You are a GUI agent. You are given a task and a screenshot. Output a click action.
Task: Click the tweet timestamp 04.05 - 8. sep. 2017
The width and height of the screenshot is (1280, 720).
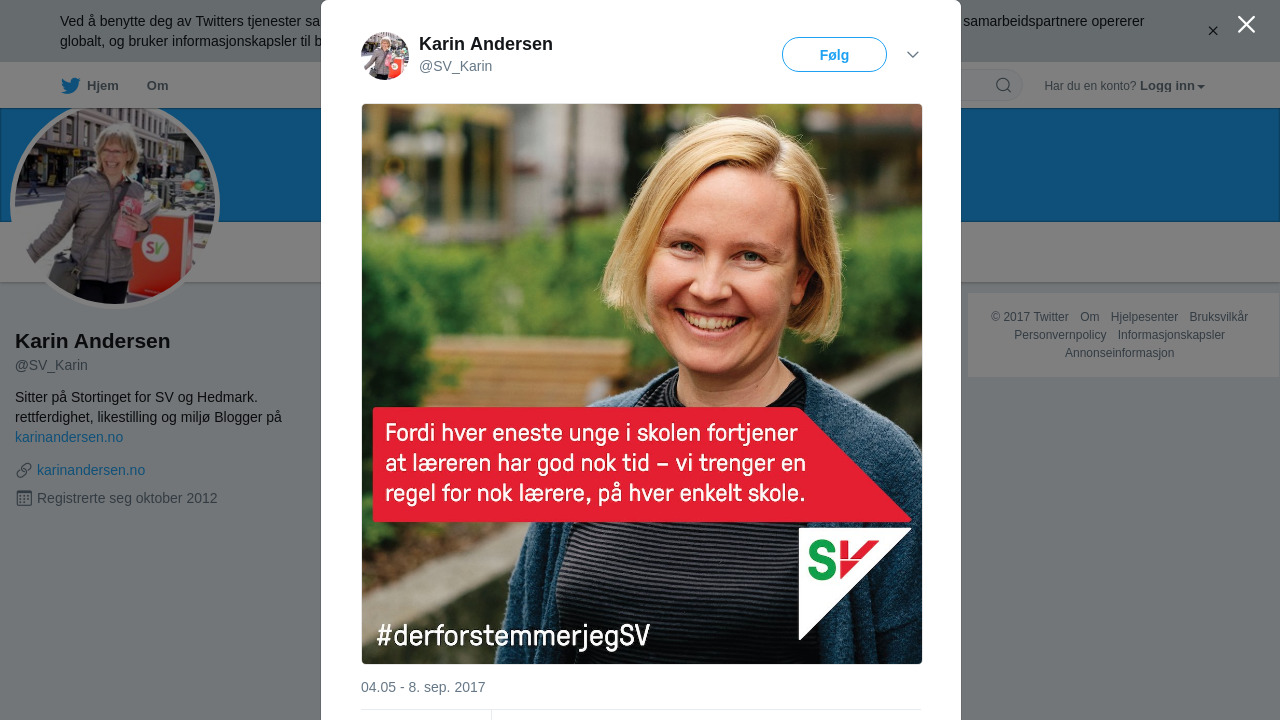click(423, 687)
